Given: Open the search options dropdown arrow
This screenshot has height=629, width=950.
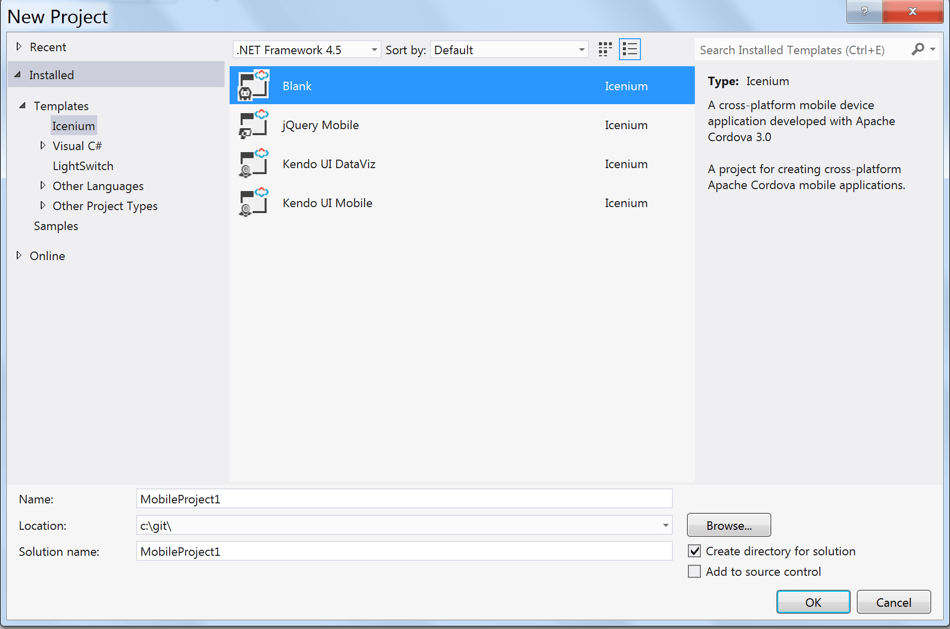Looking at the screenshot, I should (933, 49).
